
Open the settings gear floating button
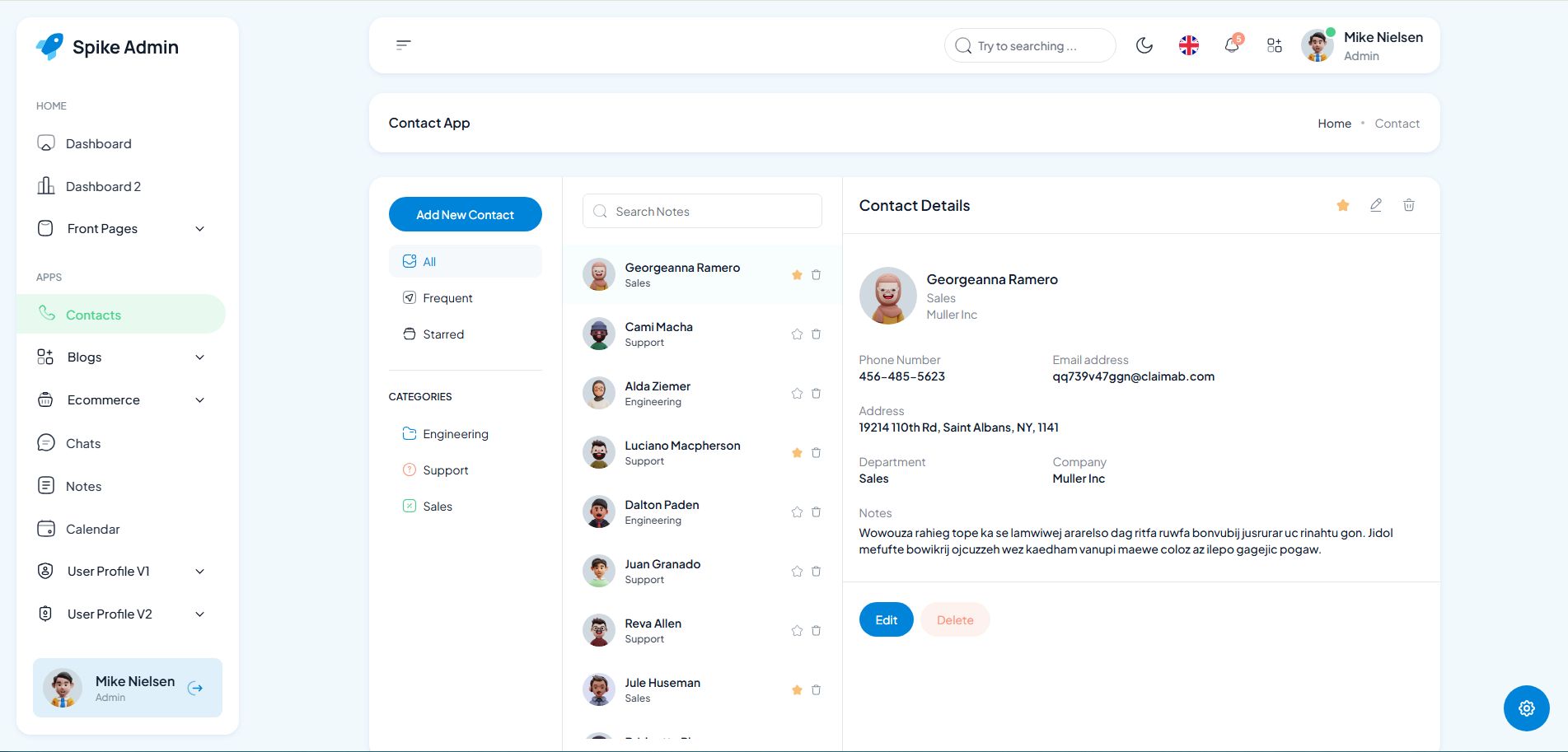point(1527,708)
